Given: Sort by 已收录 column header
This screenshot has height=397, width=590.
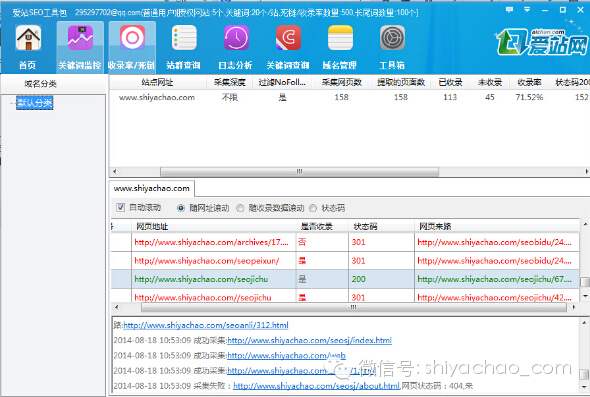Looking at the screenshot, I should click(x=450, y=82).
